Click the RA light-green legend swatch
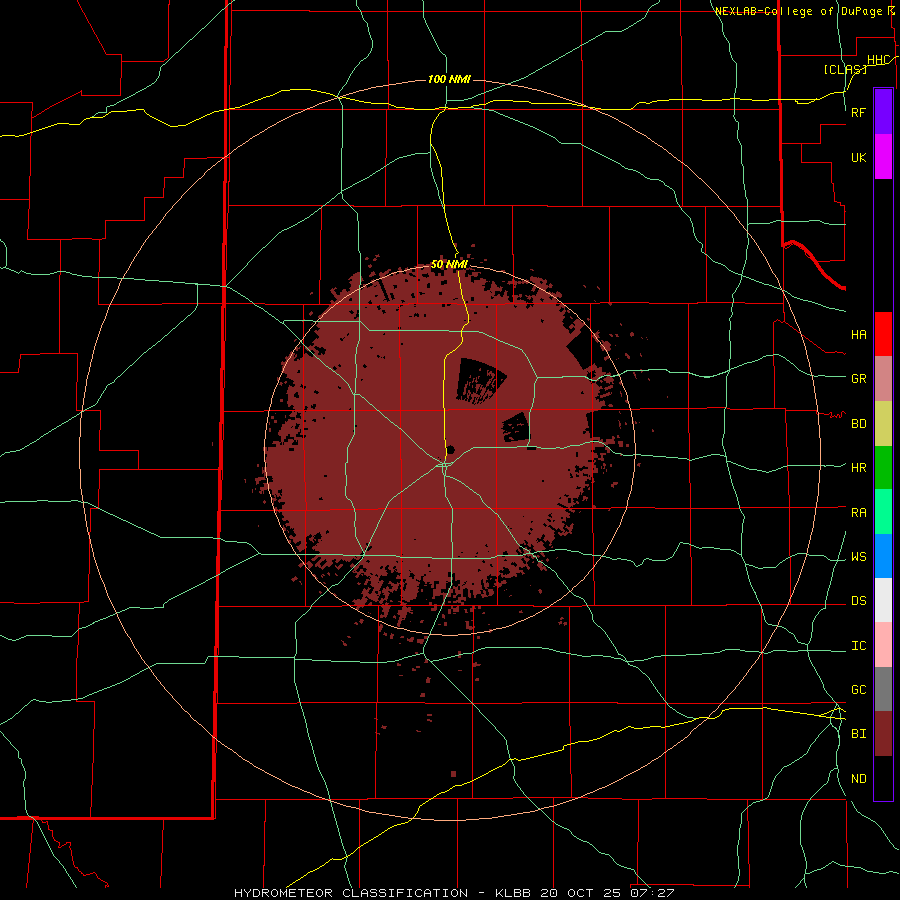The width and height of the screenshot is (900, 900). coord(883,512)
